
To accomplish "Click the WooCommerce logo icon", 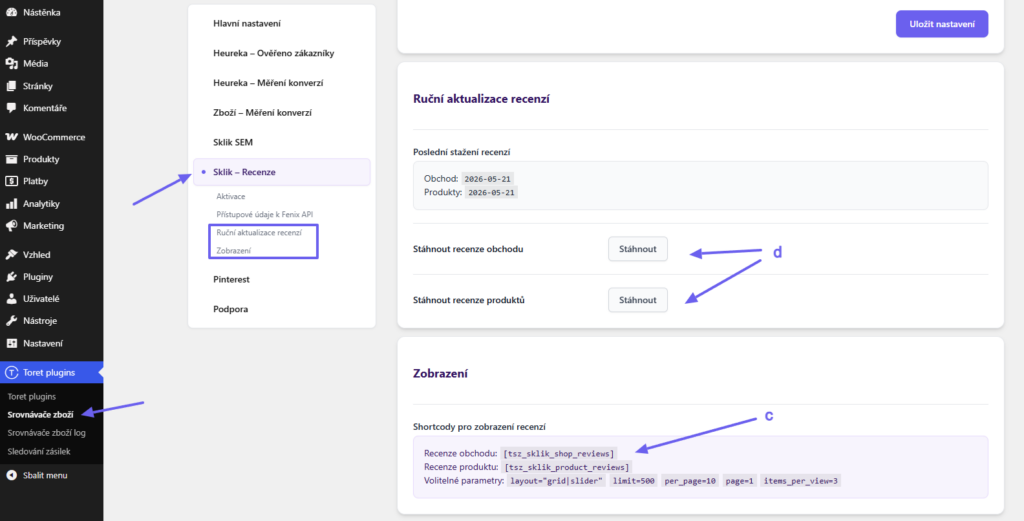I will coord(11,137).
